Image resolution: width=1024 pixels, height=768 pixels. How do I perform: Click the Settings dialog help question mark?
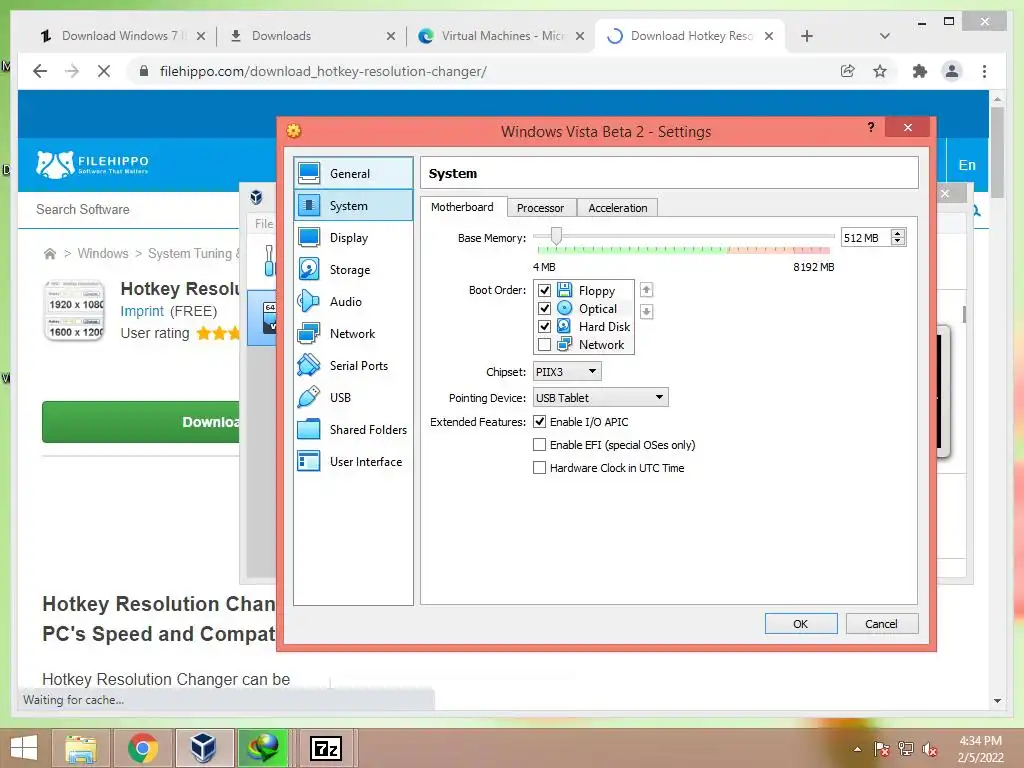pos(871,127)
